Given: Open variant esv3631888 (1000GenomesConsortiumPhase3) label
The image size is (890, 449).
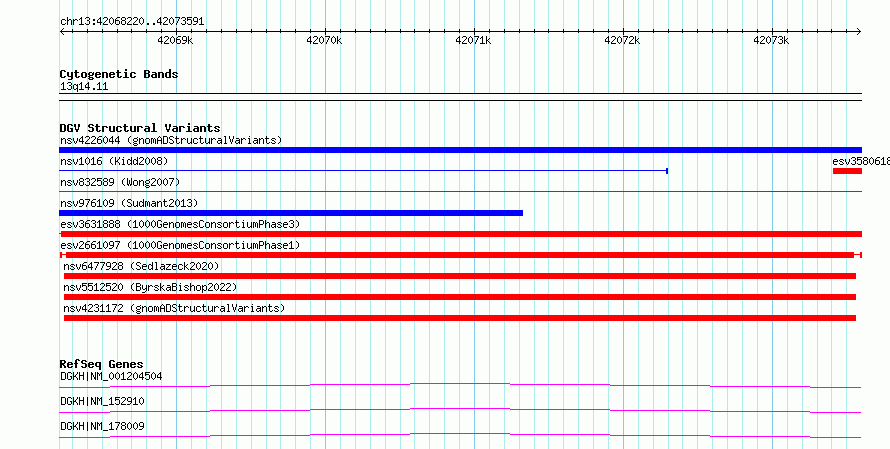Looking at the screenshot, I should tap(180, 224).
